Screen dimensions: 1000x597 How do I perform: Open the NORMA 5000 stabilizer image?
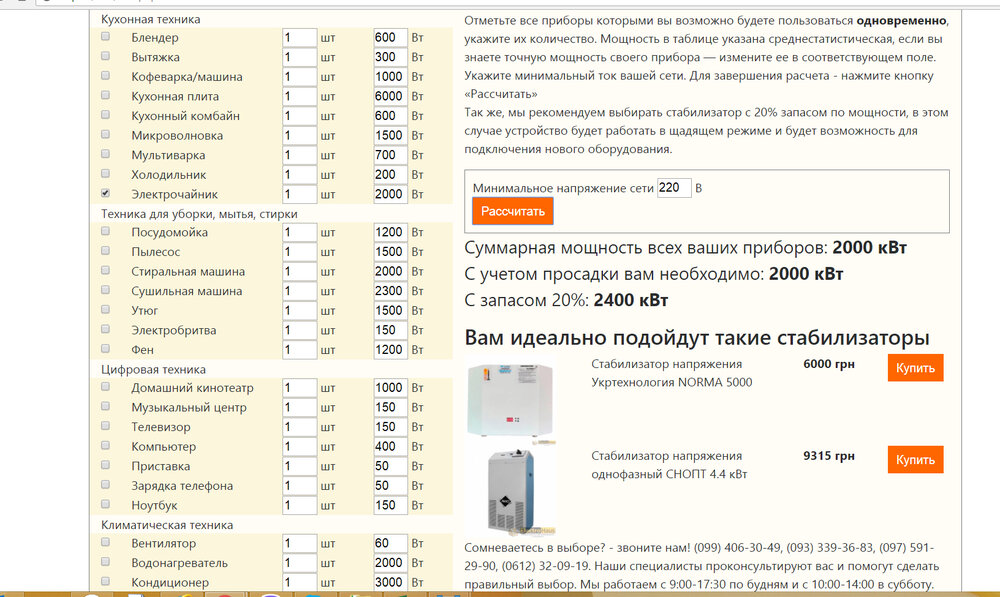pos(511,398)
